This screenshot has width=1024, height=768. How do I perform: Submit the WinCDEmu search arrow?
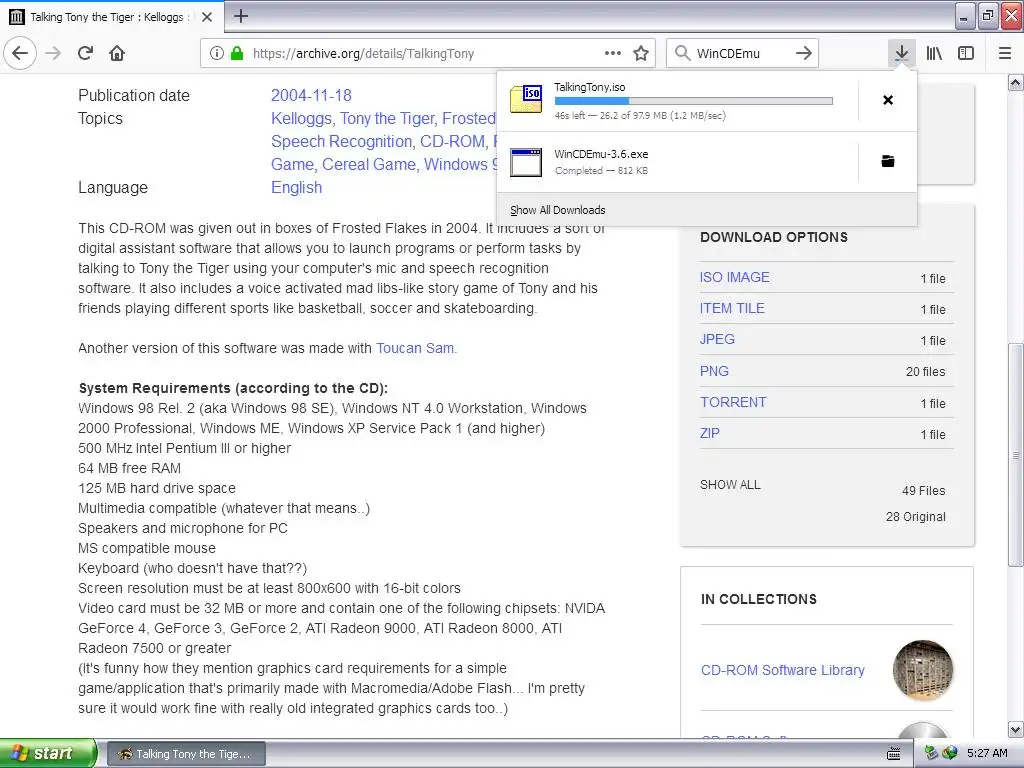click(x=804, y=53)
